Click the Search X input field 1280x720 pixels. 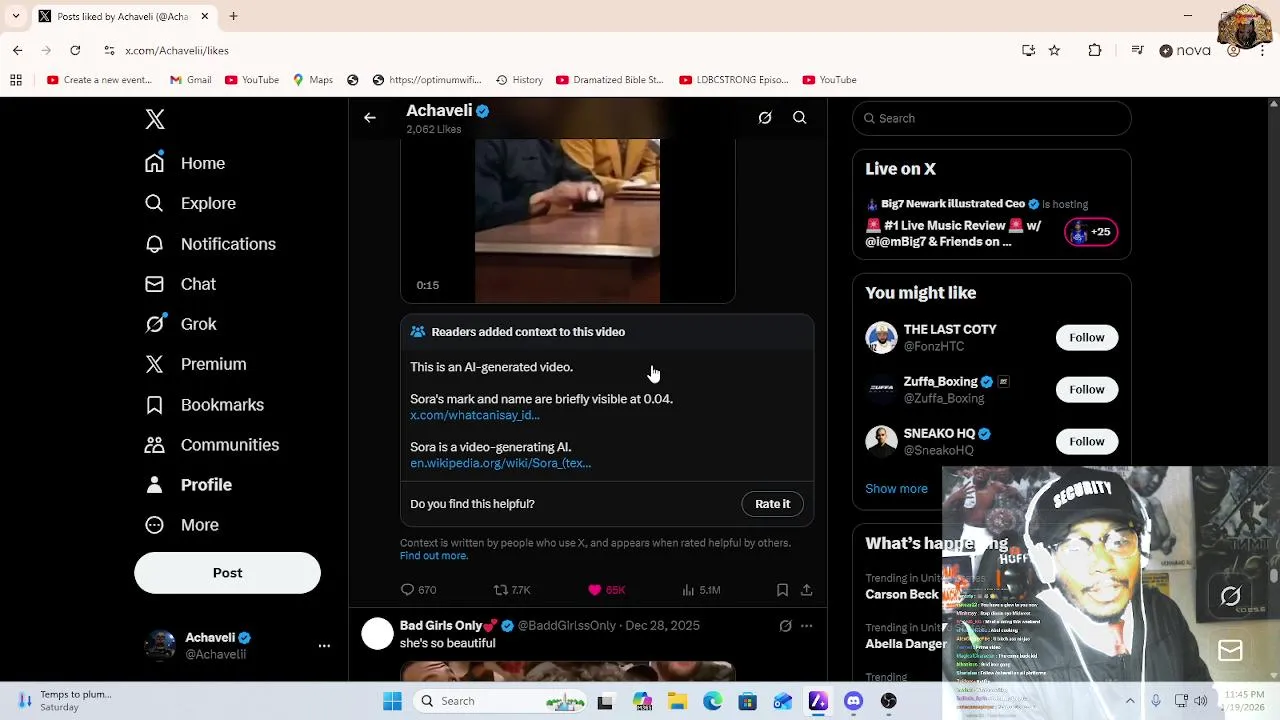click(x=992, y=118)
